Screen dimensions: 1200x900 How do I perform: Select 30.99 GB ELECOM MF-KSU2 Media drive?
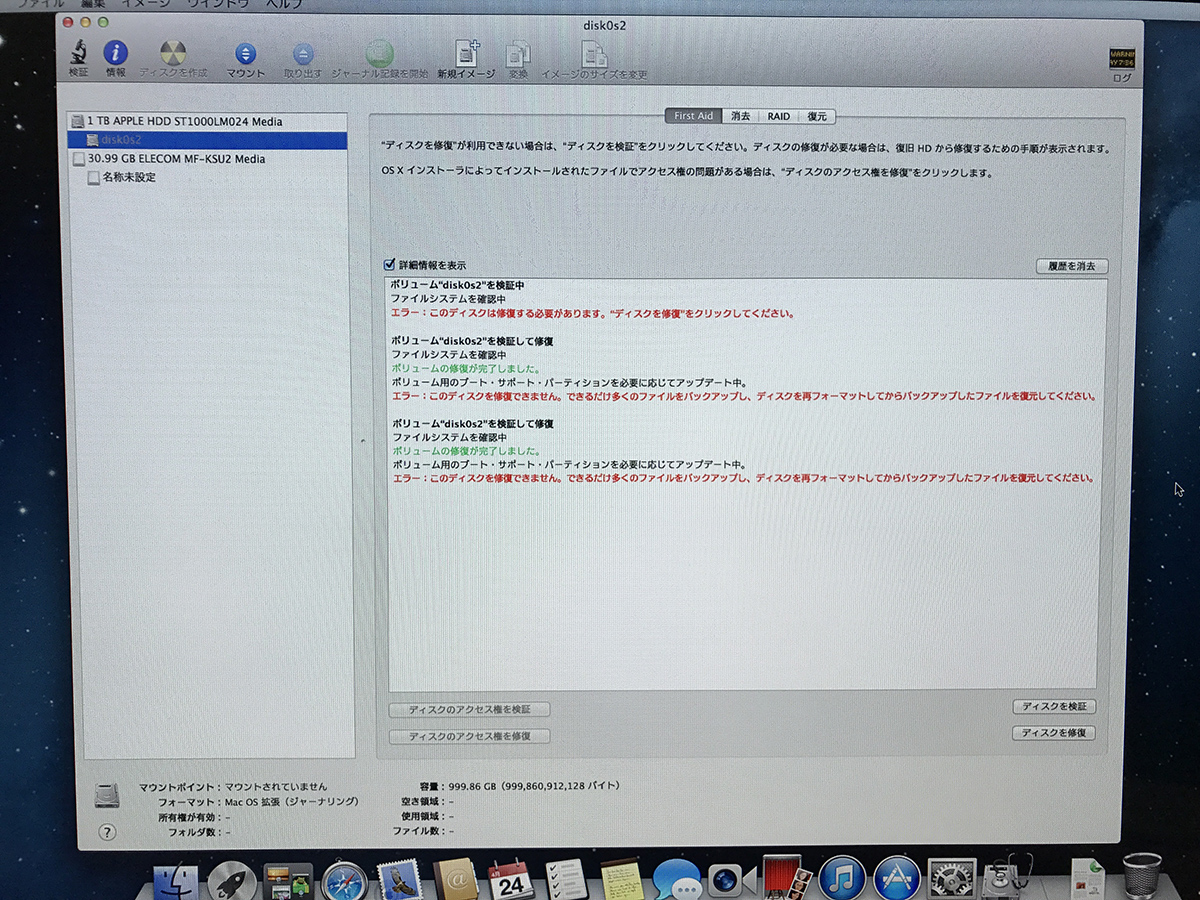coord(176,158)
